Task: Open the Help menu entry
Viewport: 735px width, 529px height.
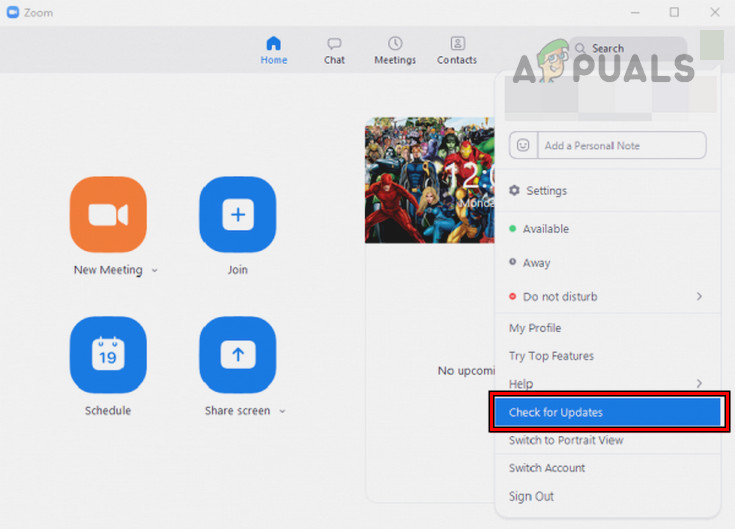Action: [608, 384]
